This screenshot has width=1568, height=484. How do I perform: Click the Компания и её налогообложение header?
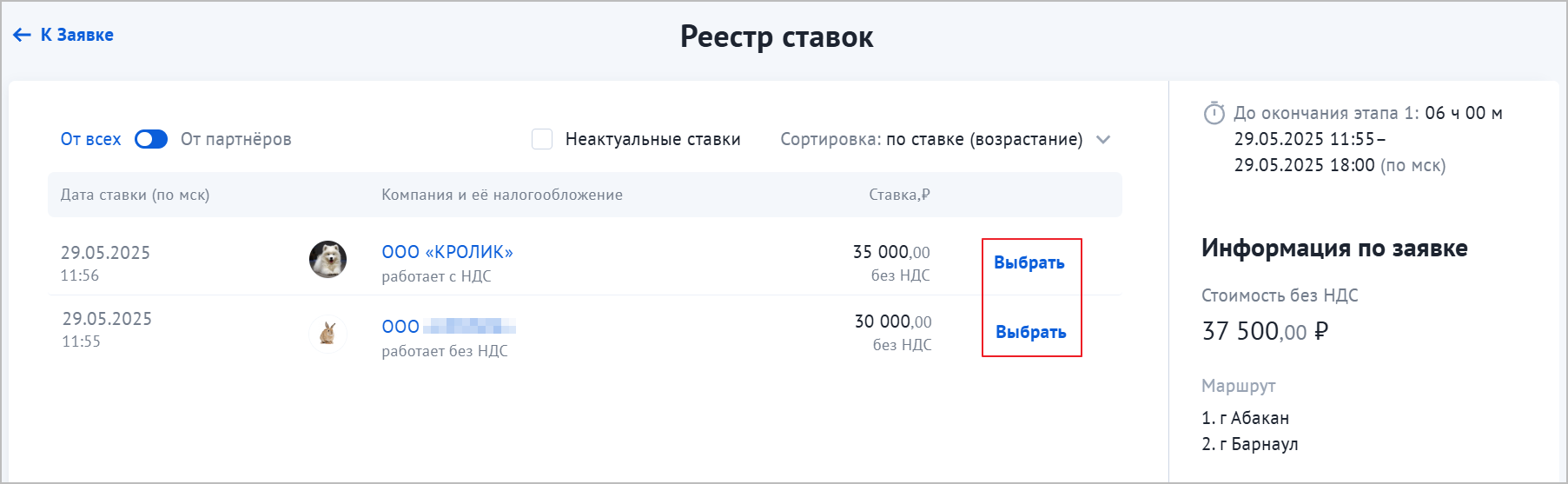(x=502, y=195)
